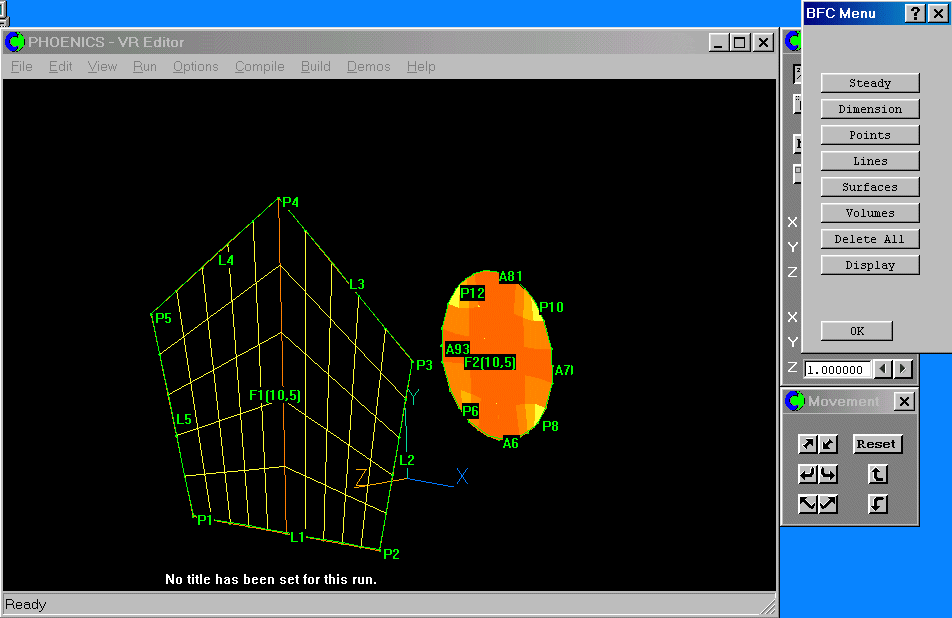Toggle the X axis indicator
The image size is (952, 618).
click(791, 221)
